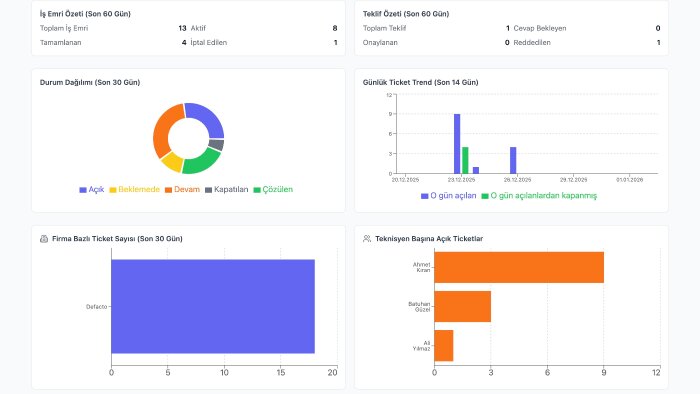
Task: Click the people icon beside Teknisyen Başına Açık Ticketlar
Action: (x=367, y=239)
